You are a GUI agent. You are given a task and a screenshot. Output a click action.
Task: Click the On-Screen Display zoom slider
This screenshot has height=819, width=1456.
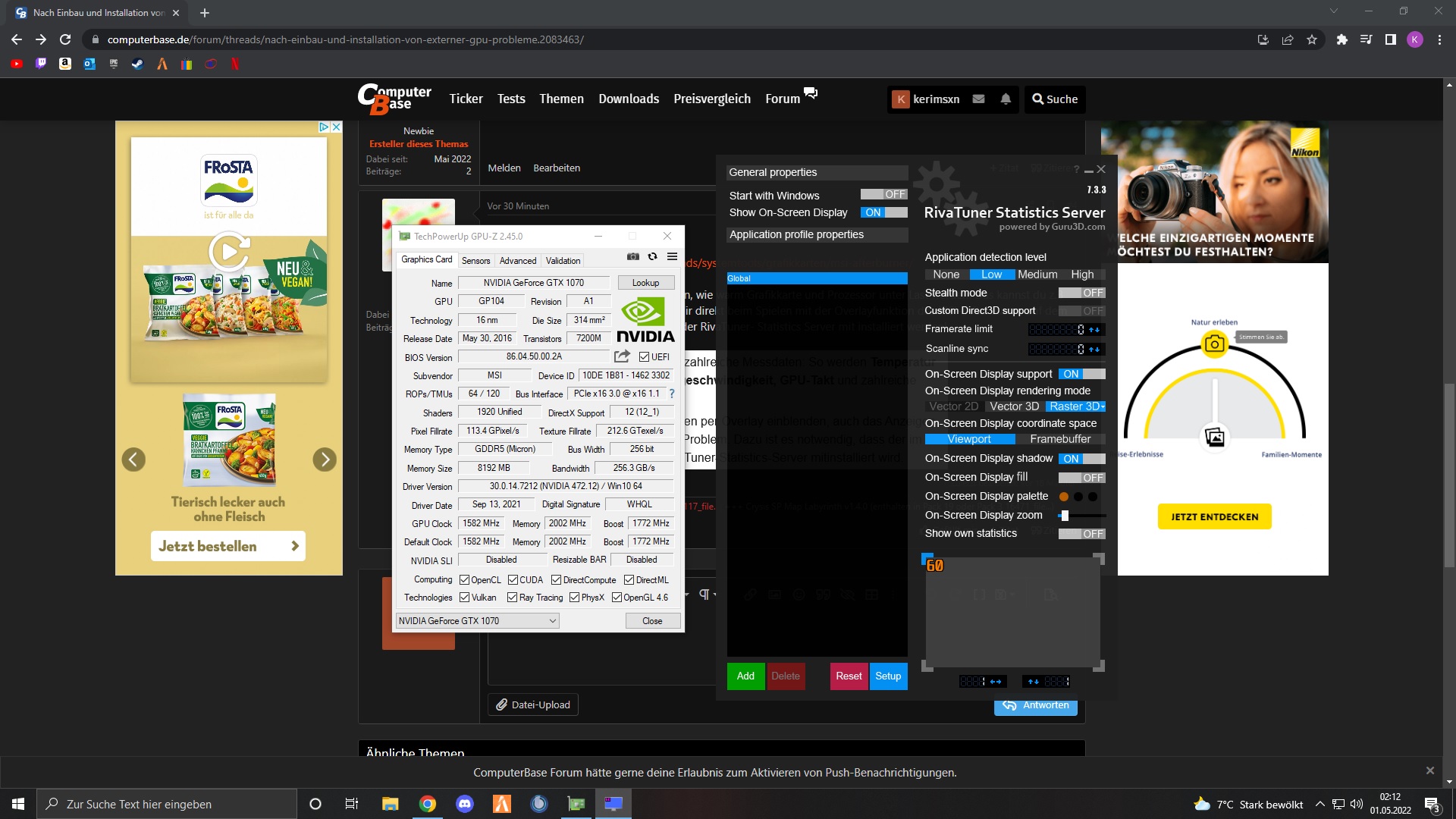(x=1065, y=516)
